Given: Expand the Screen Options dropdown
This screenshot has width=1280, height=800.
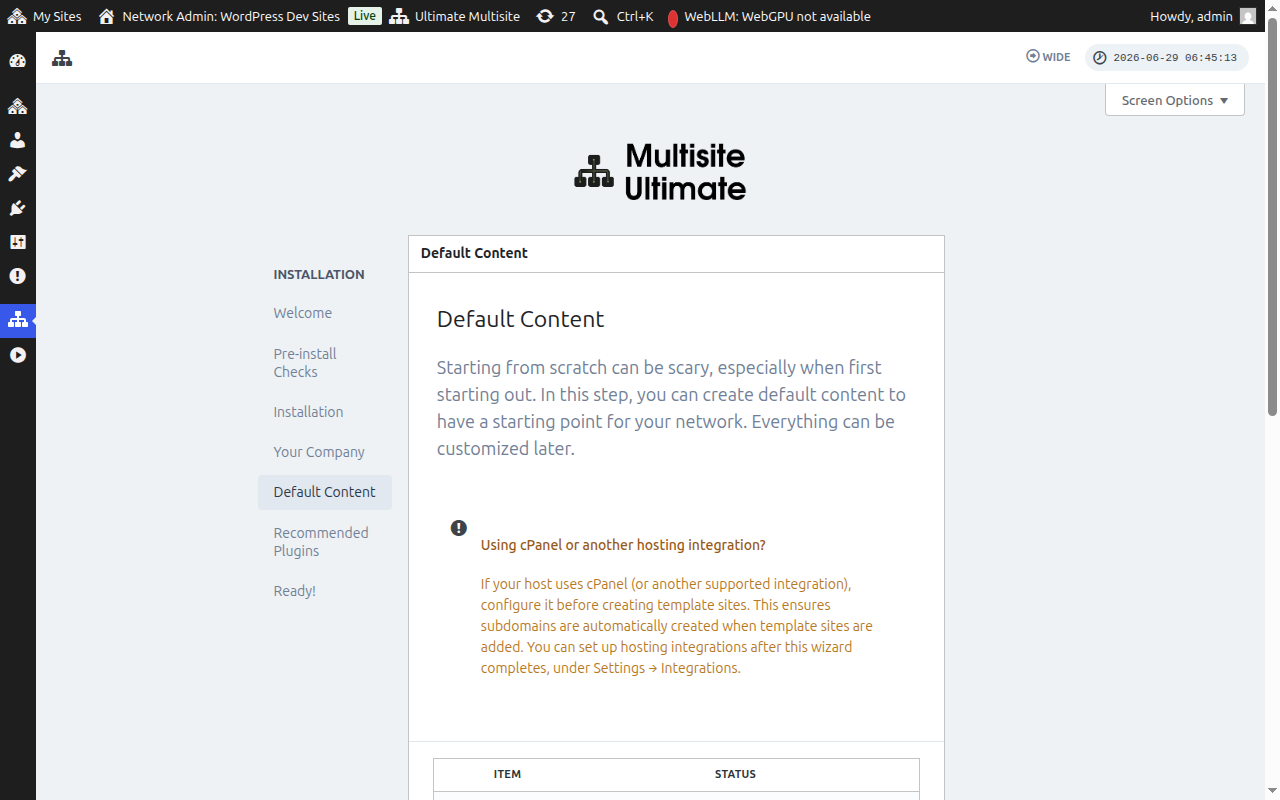Looking at the screenshot, I should pos(1175,100).
